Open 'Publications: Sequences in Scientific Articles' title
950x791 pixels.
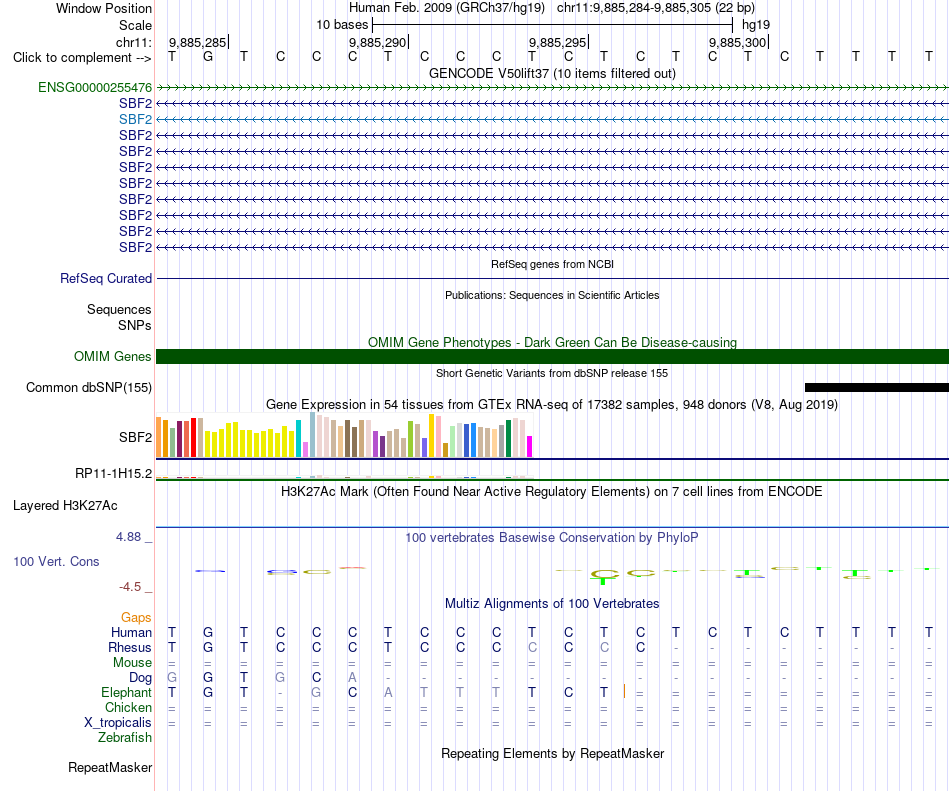[552, 295]
